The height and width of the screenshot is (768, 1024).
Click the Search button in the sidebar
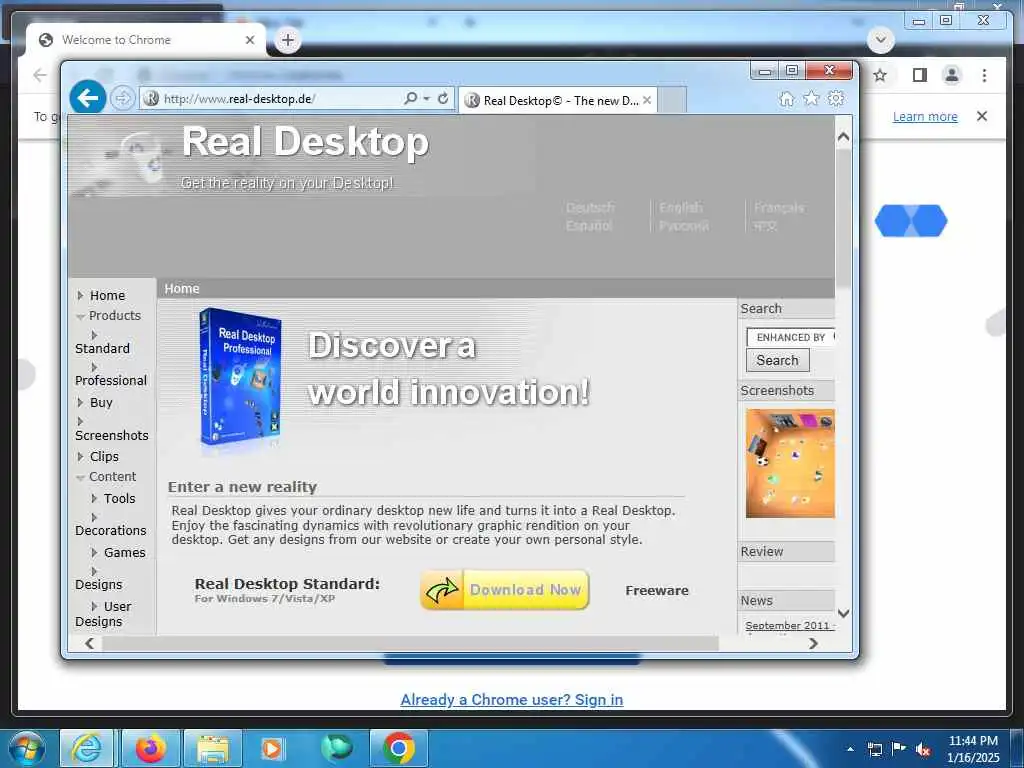pyautogui.click(x=777, y=360)
